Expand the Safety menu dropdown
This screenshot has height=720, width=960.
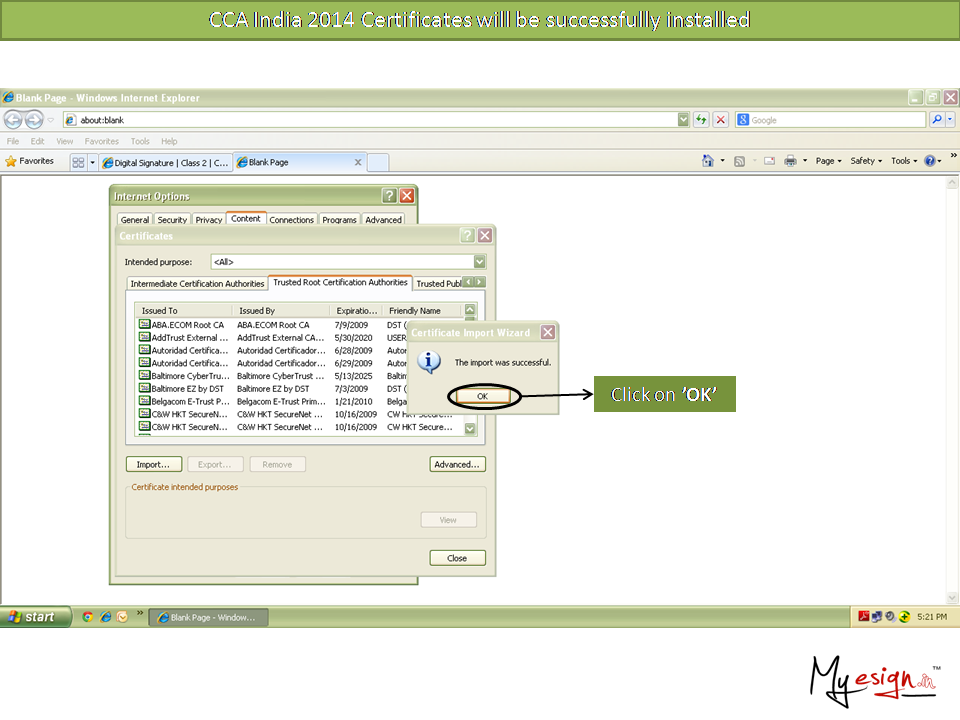tap(866, 161)
